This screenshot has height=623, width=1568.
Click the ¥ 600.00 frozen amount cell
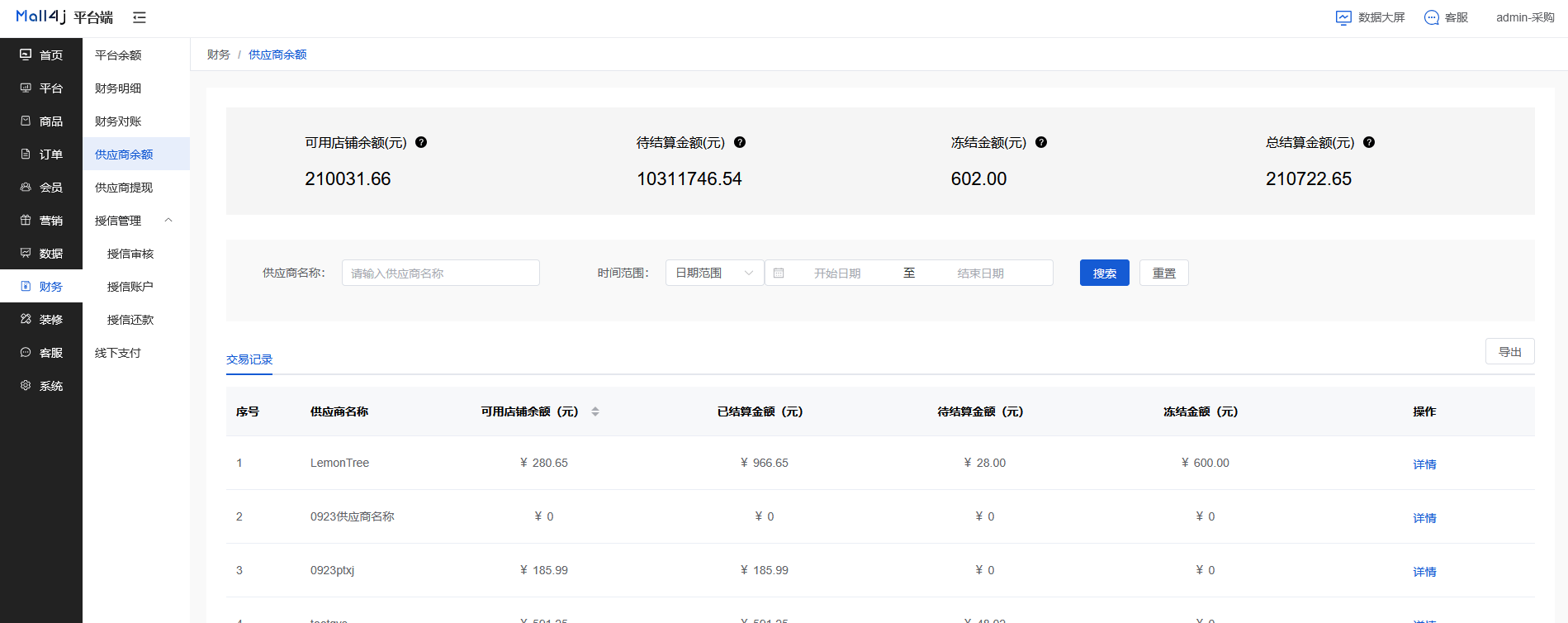(x=1206, y=463)
